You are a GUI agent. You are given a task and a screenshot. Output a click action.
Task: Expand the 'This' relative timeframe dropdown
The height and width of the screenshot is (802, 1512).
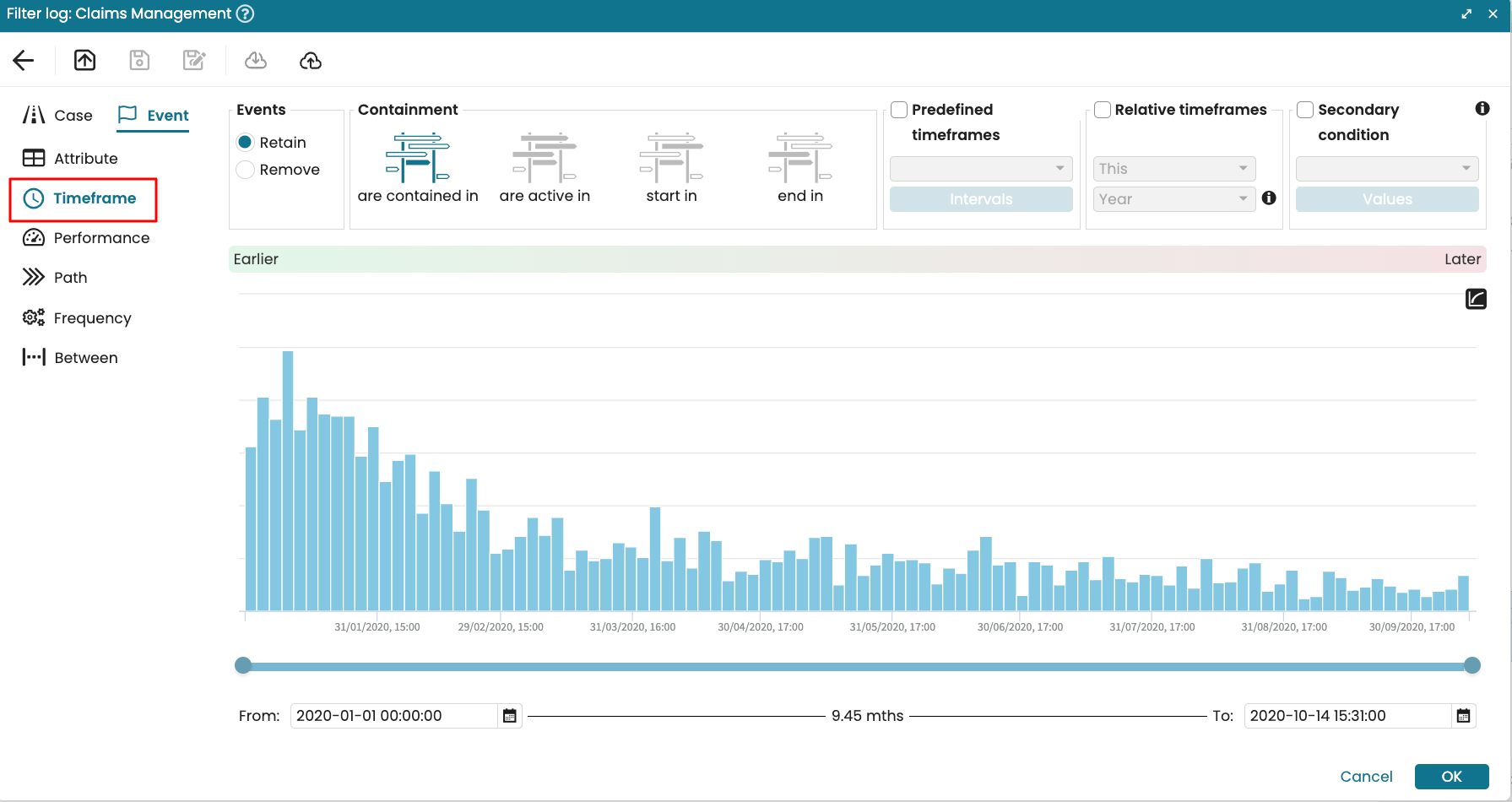1173,169
